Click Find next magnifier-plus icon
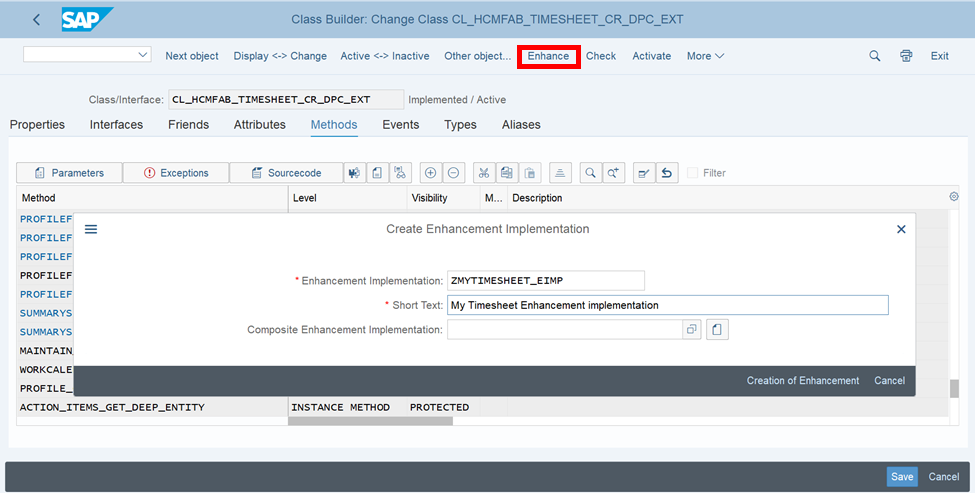Image resolution: width=975 pixels, height=493 pixels. click(613, 173)
